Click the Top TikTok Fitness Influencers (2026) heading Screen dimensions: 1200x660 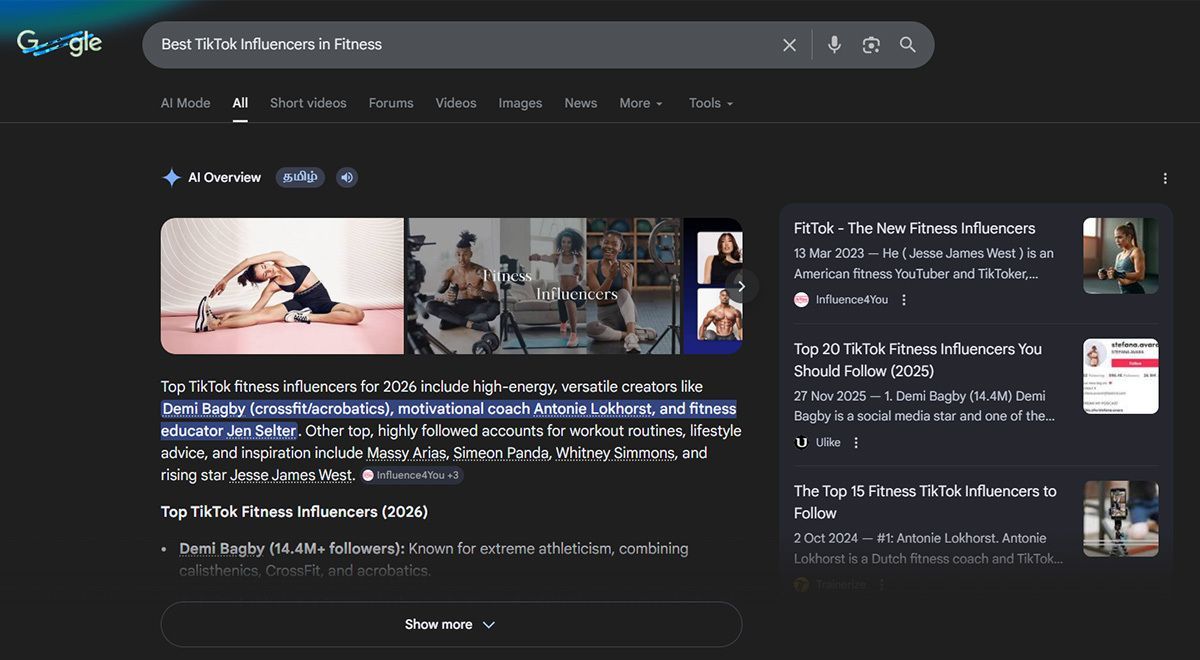[294, 512]
